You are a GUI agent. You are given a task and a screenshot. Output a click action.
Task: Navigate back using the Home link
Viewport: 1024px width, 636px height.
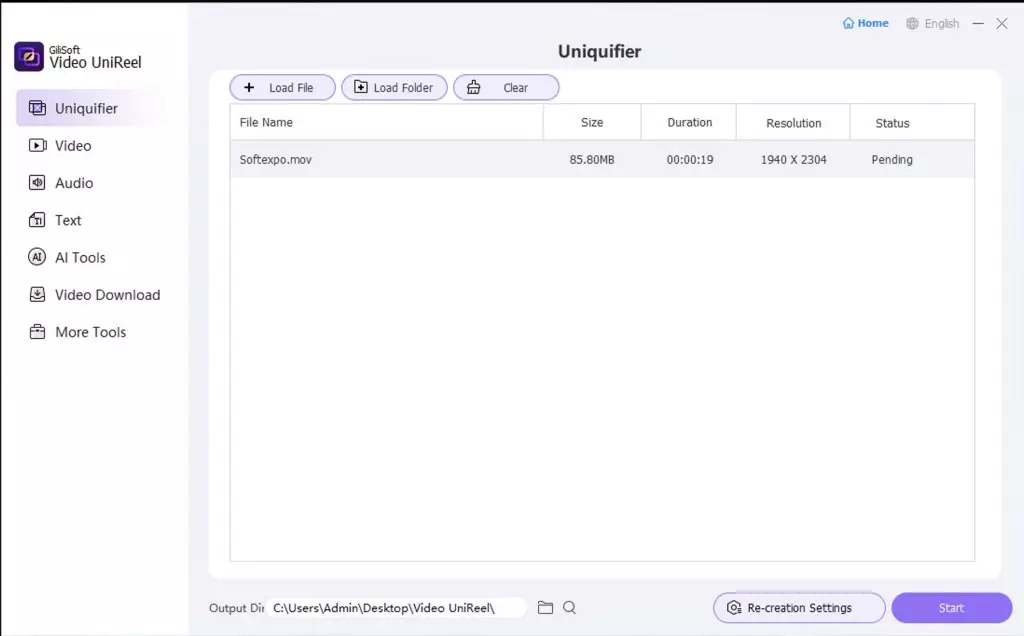pyautogui.click(x=864, y=23)
